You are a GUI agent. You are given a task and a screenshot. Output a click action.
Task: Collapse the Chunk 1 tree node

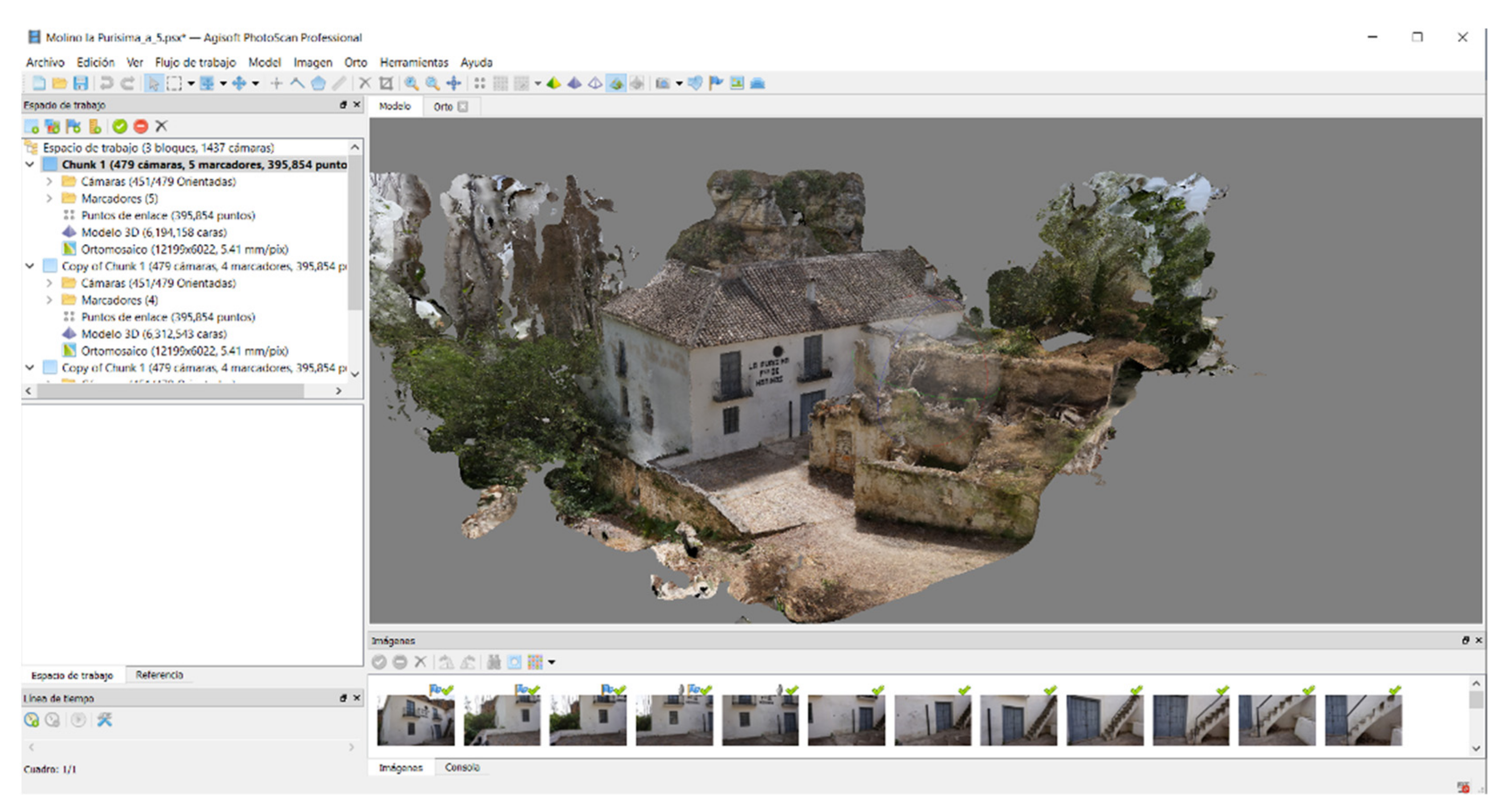point(30,164)
